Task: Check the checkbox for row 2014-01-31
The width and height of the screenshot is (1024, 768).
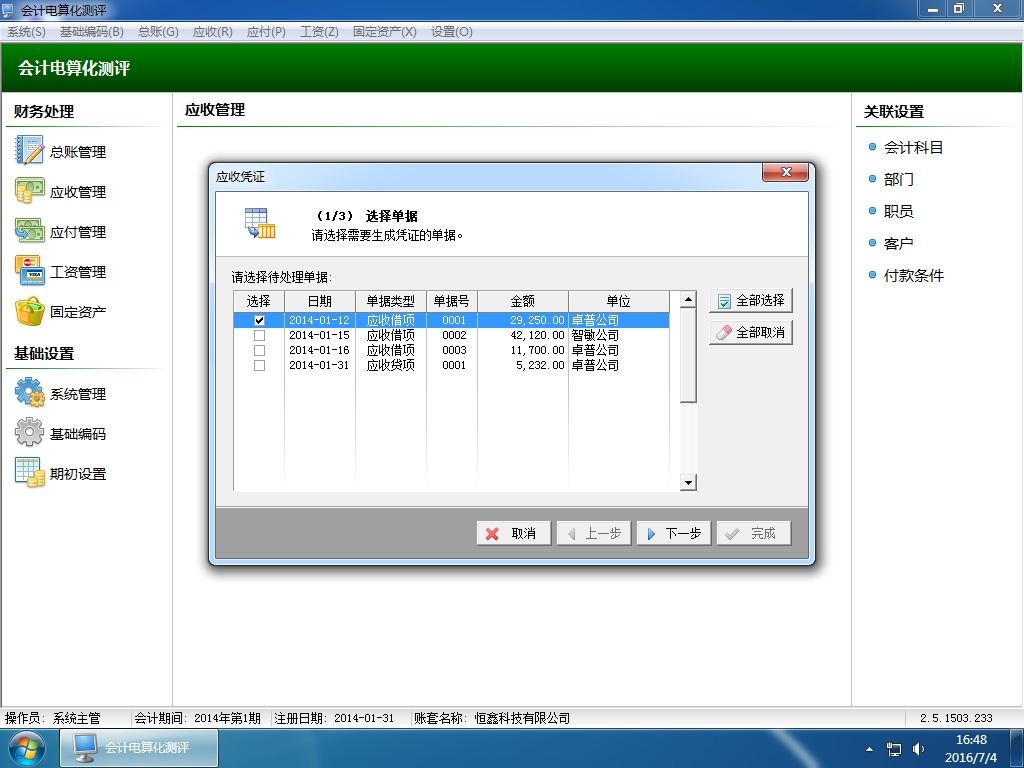Action: pos(259,365)
